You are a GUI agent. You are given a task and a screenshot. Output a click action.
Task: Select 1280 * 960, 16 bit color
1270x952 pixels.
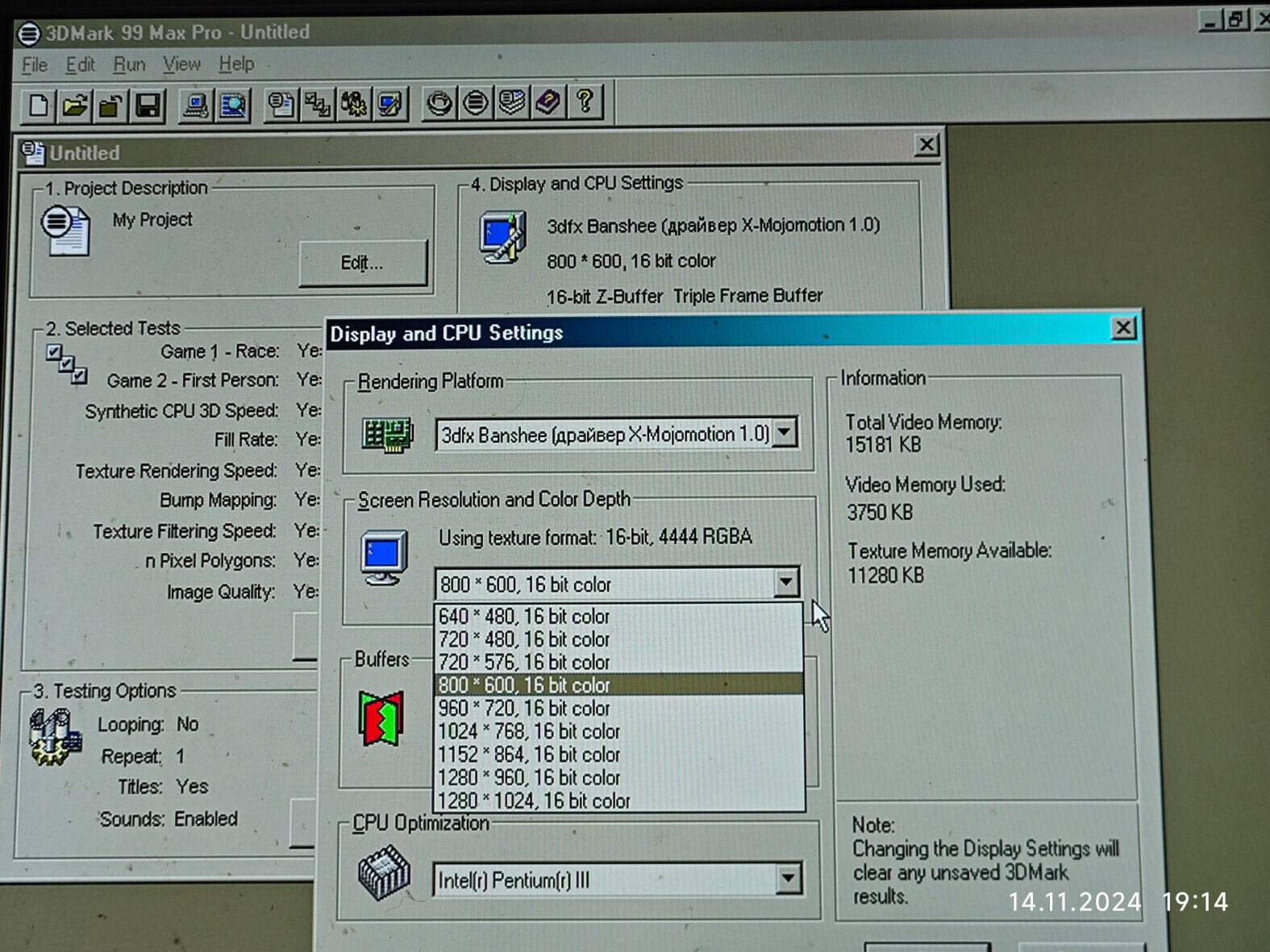618,777
